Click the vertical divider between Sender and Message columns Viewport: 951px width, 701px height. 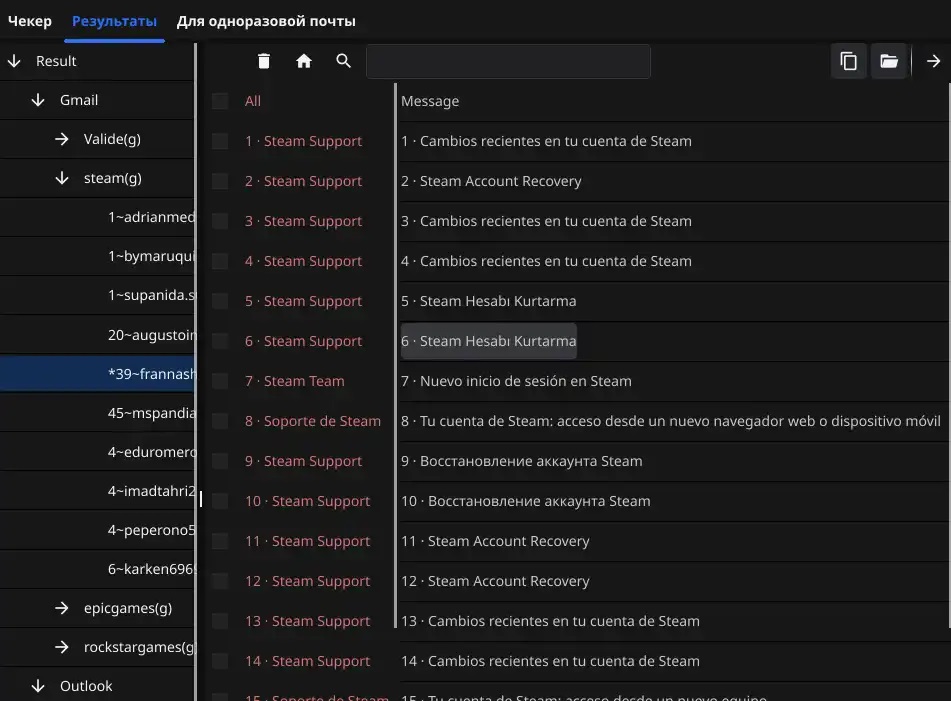[395, 355]
